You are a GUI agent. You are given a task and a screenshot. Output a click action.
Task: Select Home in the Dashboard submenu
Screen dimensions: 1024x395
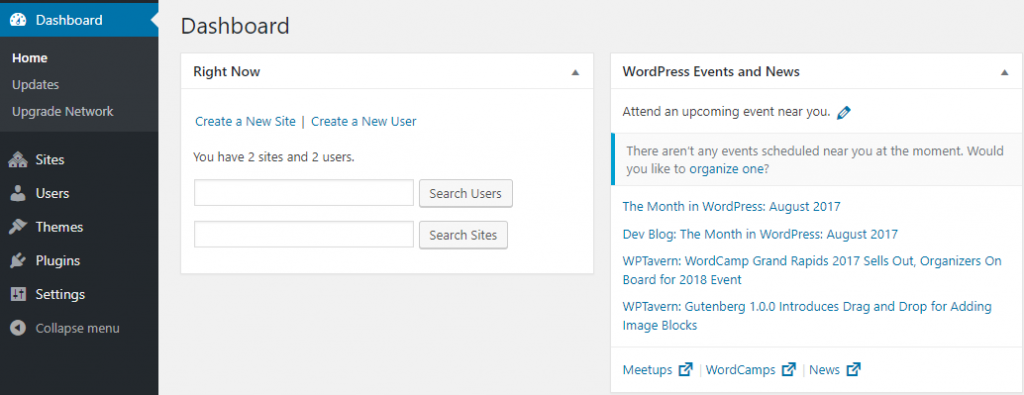tap(30, 58)
